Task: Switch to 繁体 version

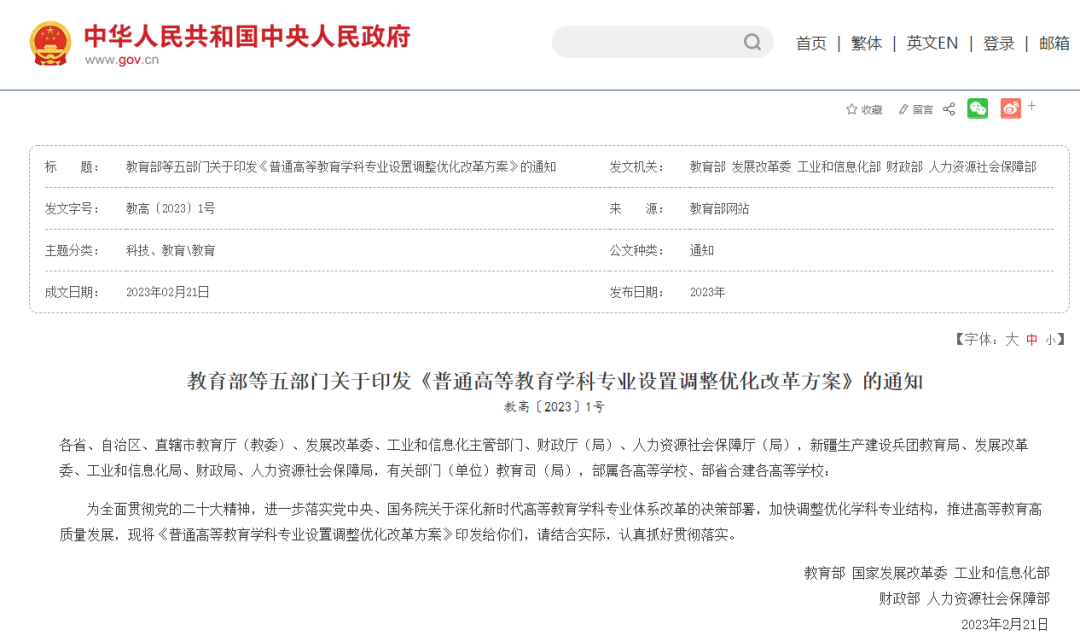Action: pos(866,43)
